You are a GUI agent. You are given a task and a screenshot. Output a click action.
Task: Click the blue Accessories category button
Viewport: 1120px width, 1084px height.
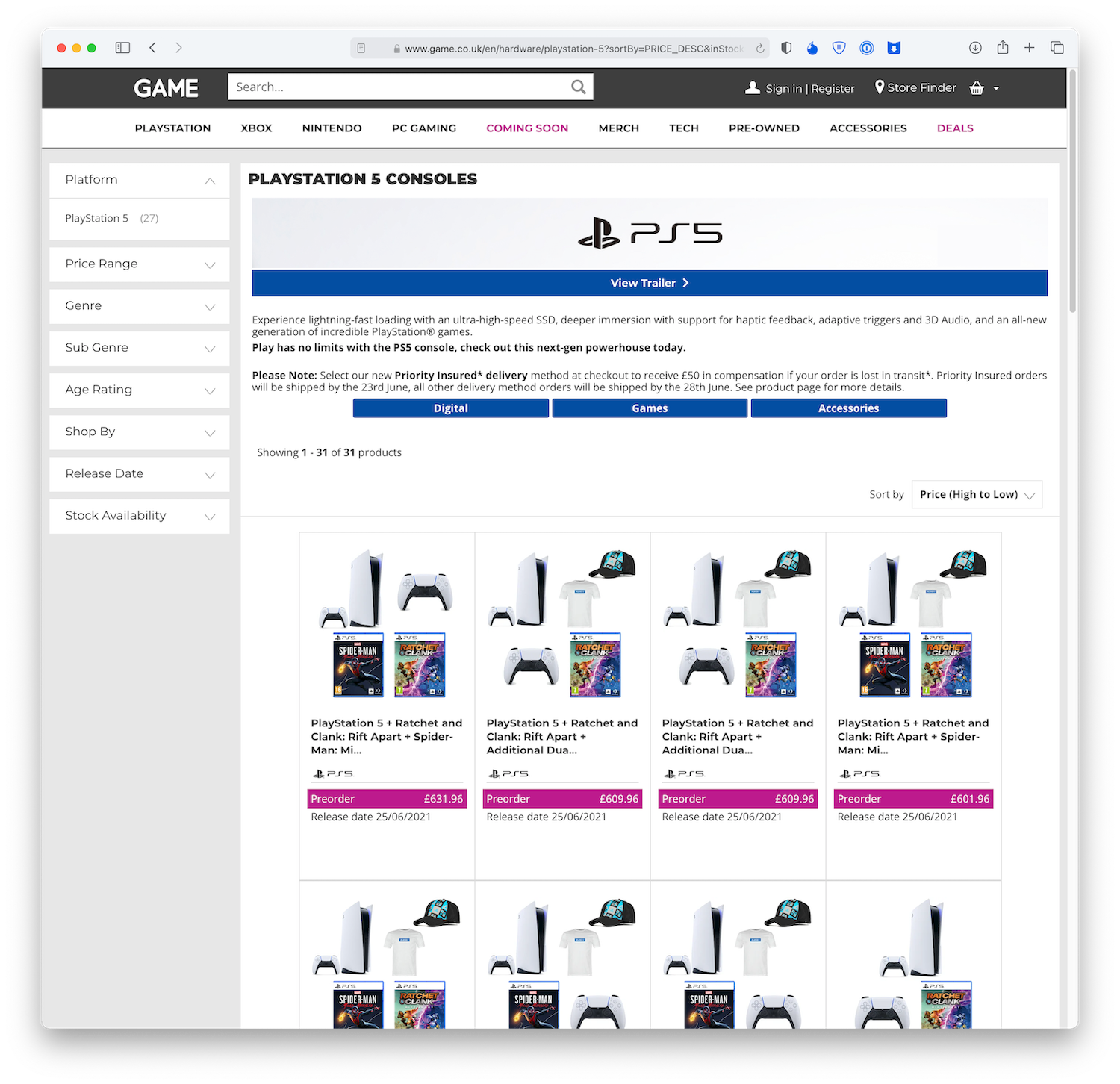coord(848,408)
